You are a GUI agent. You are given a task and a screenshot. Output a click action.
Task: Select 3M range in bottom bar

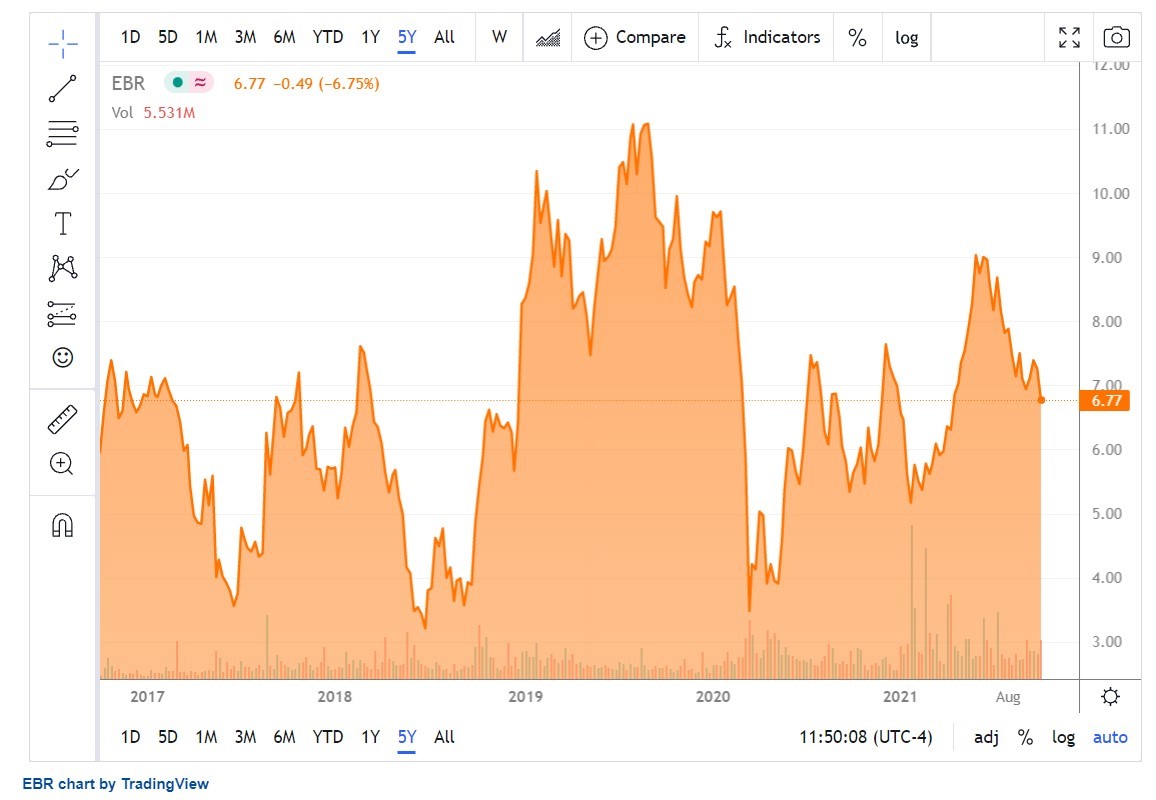[x=246, y=737]
